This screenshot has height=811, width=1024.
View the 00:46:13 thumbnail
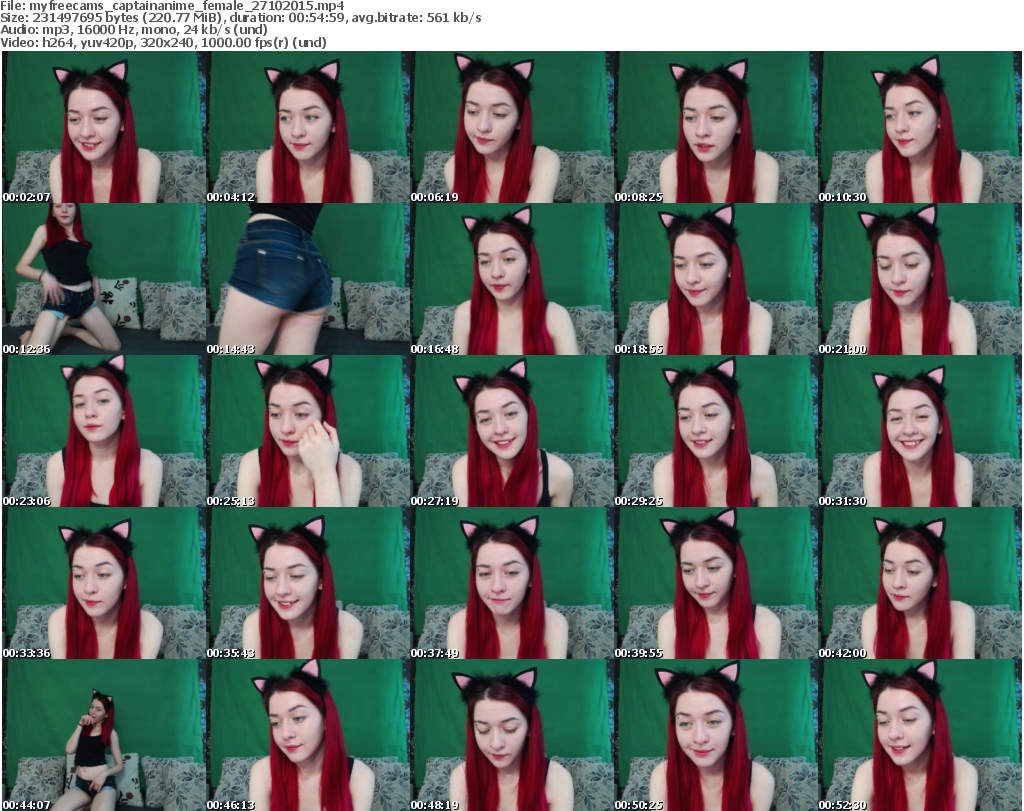[x=308, y=735]
